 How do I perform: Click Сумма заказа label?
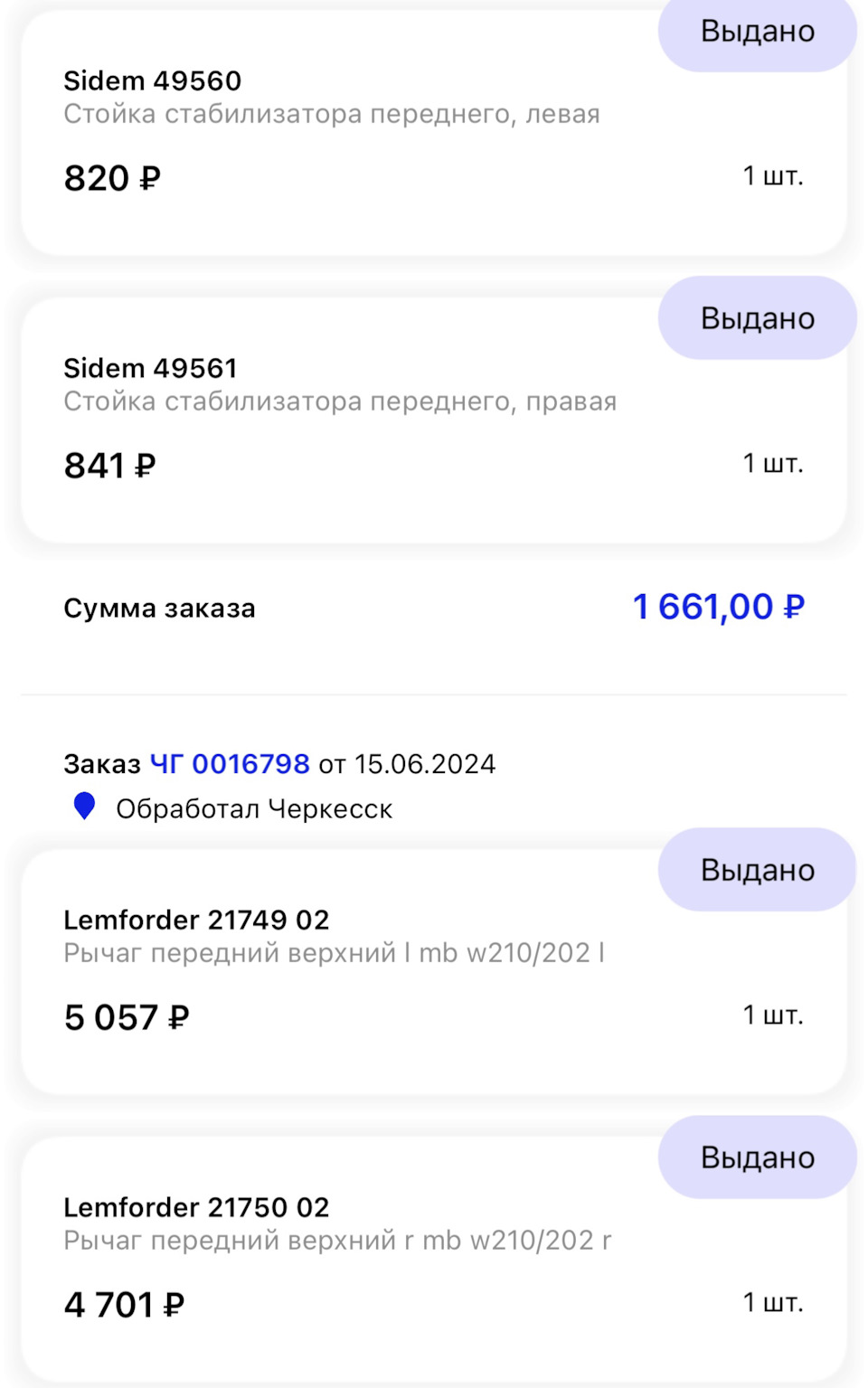pyautogui.click(x=159, y=609)
